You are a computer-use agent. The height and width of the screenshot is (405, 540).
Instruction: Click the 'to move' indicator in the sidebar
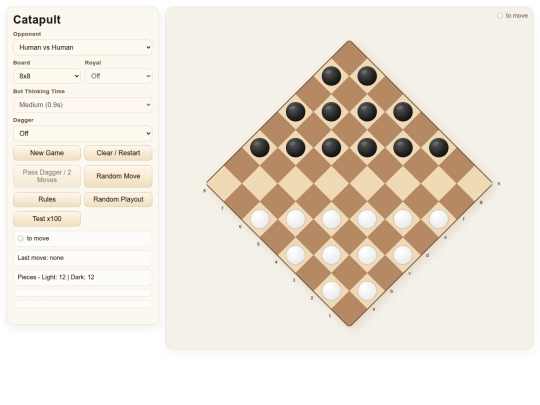[34, 238]
